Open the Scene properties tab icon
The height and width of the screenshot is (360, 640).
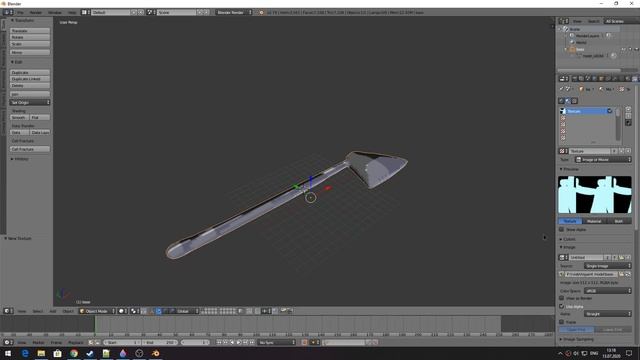(588, 78)
